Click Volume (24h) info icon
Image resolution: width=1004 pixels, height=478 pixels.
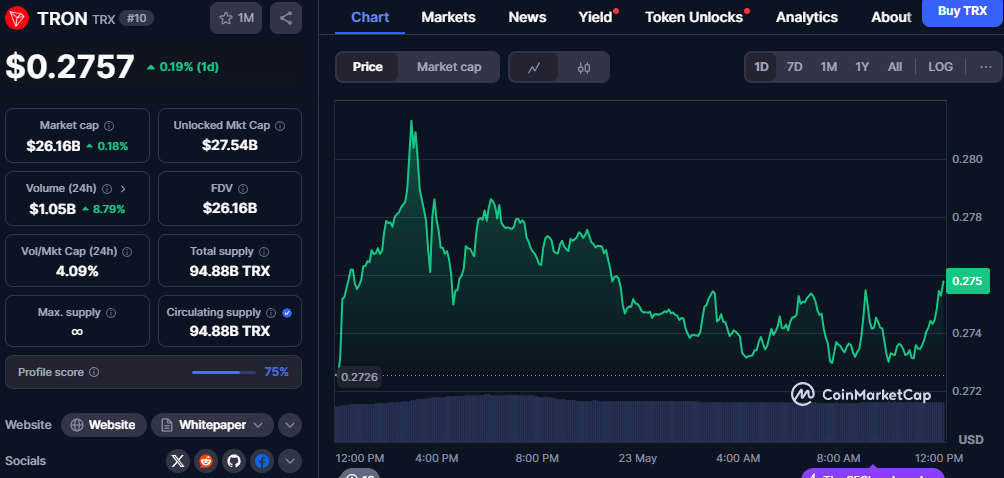point(107,189)
